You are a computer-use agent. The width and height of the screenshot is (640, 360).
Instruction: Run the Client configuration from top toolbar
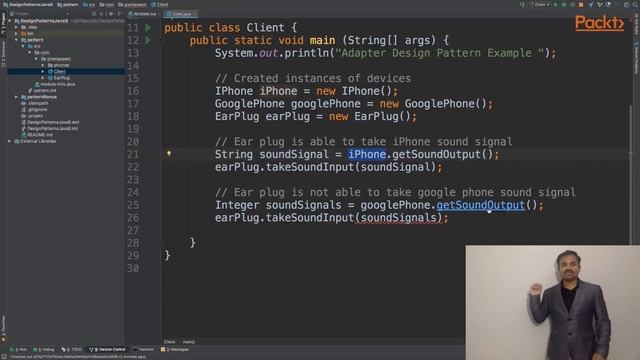pos(556,4)
